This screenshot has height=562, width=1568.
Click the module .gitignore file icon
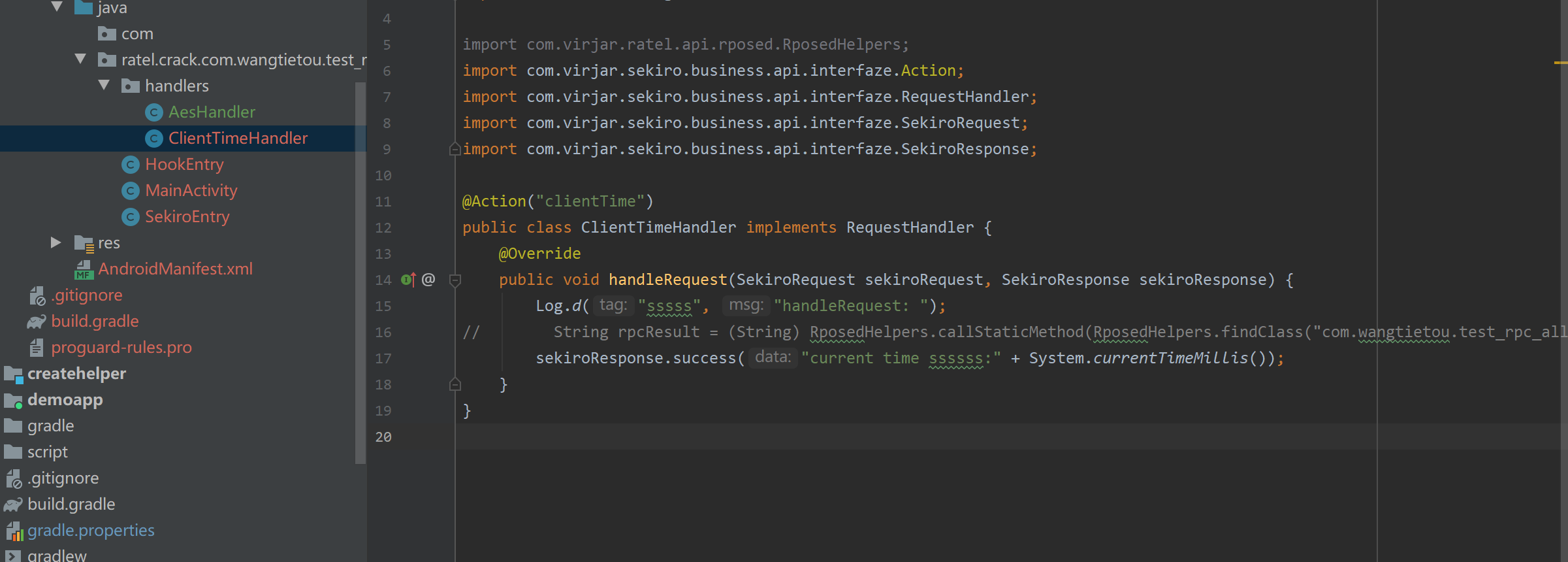click(x=37, y=295)
